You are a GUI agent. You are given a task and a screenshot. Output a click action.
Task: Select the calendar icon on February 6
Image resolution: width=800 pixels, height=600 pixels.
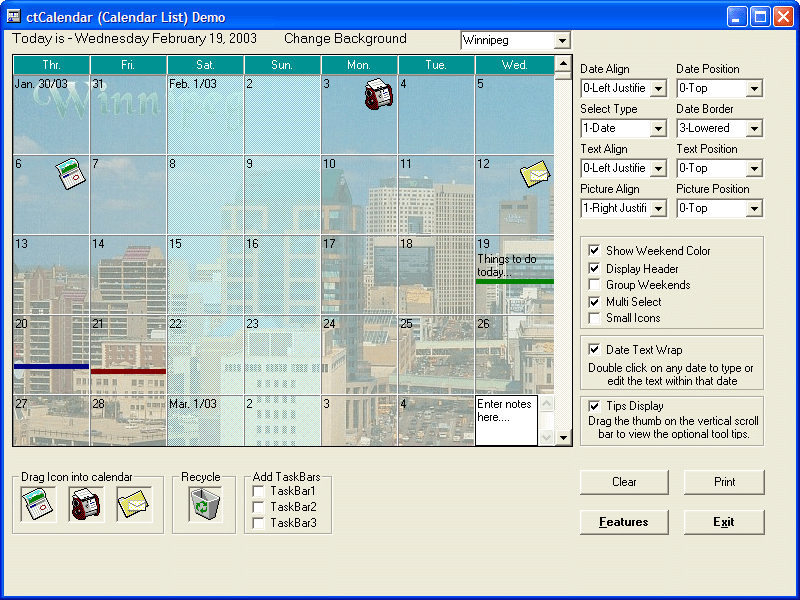[70, 174]
